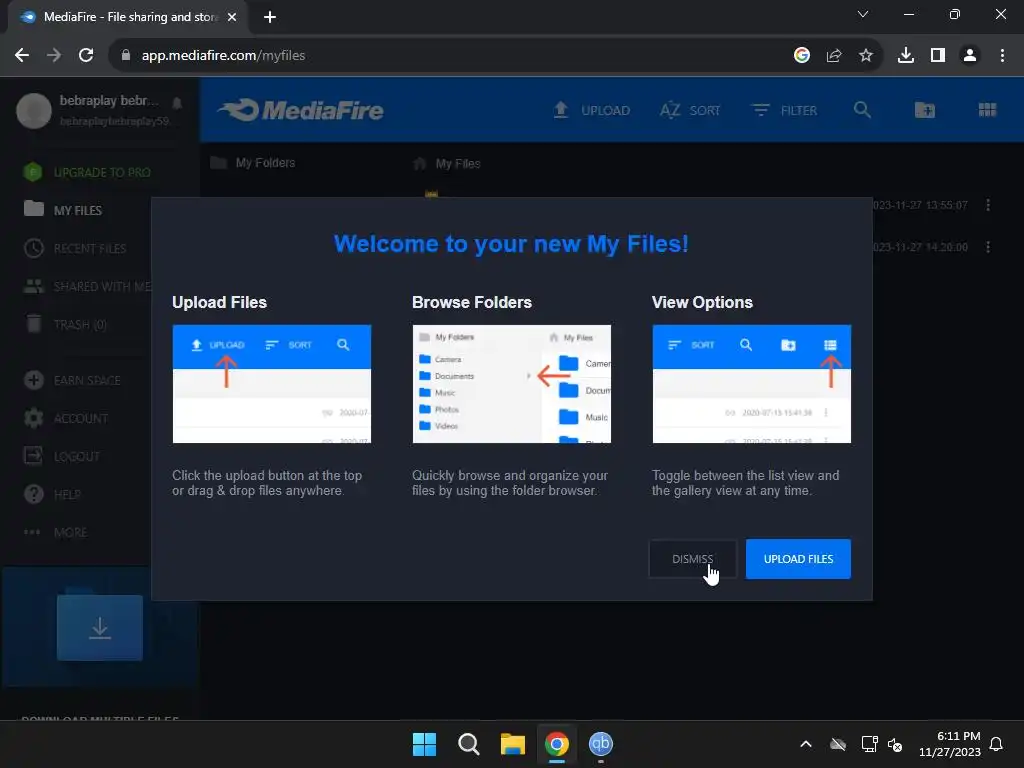
Task: Go forward in the browser
Action: pos(54,56)
